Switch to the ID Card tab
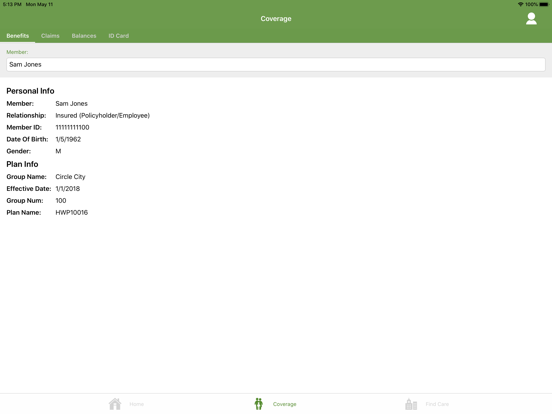The height and width of the screenshot is (414, 552). 119,36
